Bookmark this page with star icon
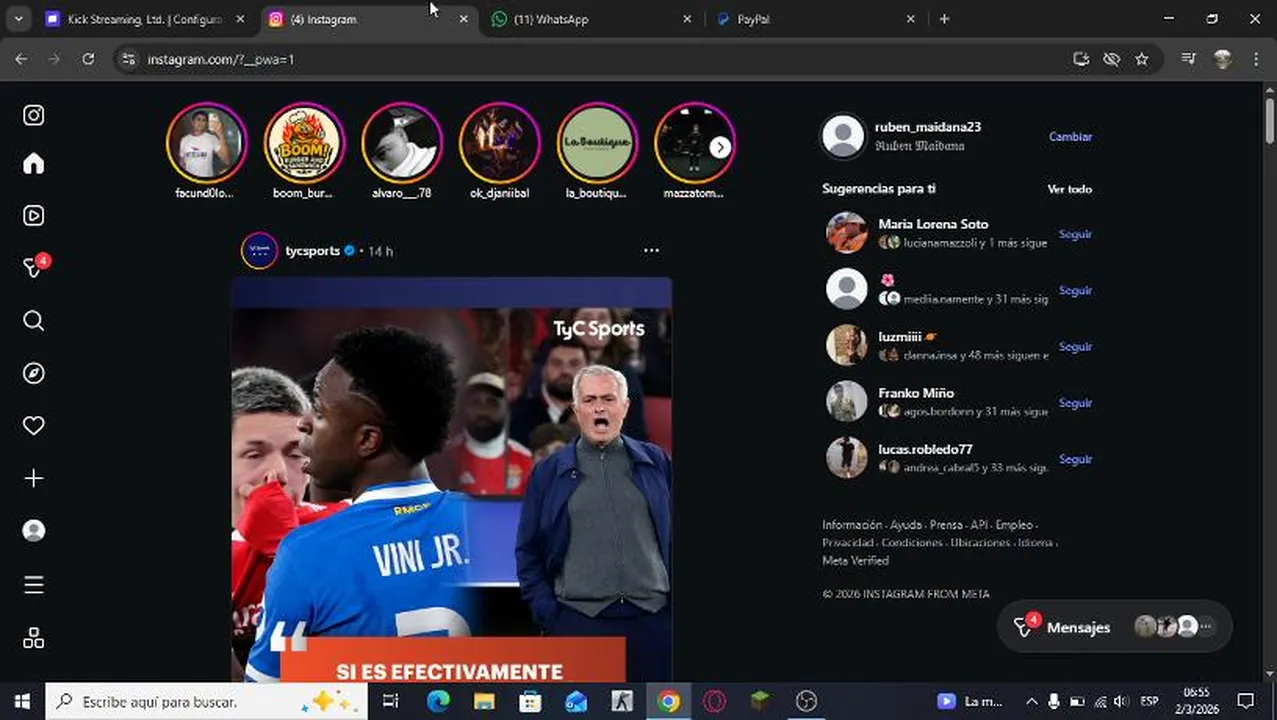Image resolution: width=1277 pixels, height=720 pixels. [x=1141, y=59]
